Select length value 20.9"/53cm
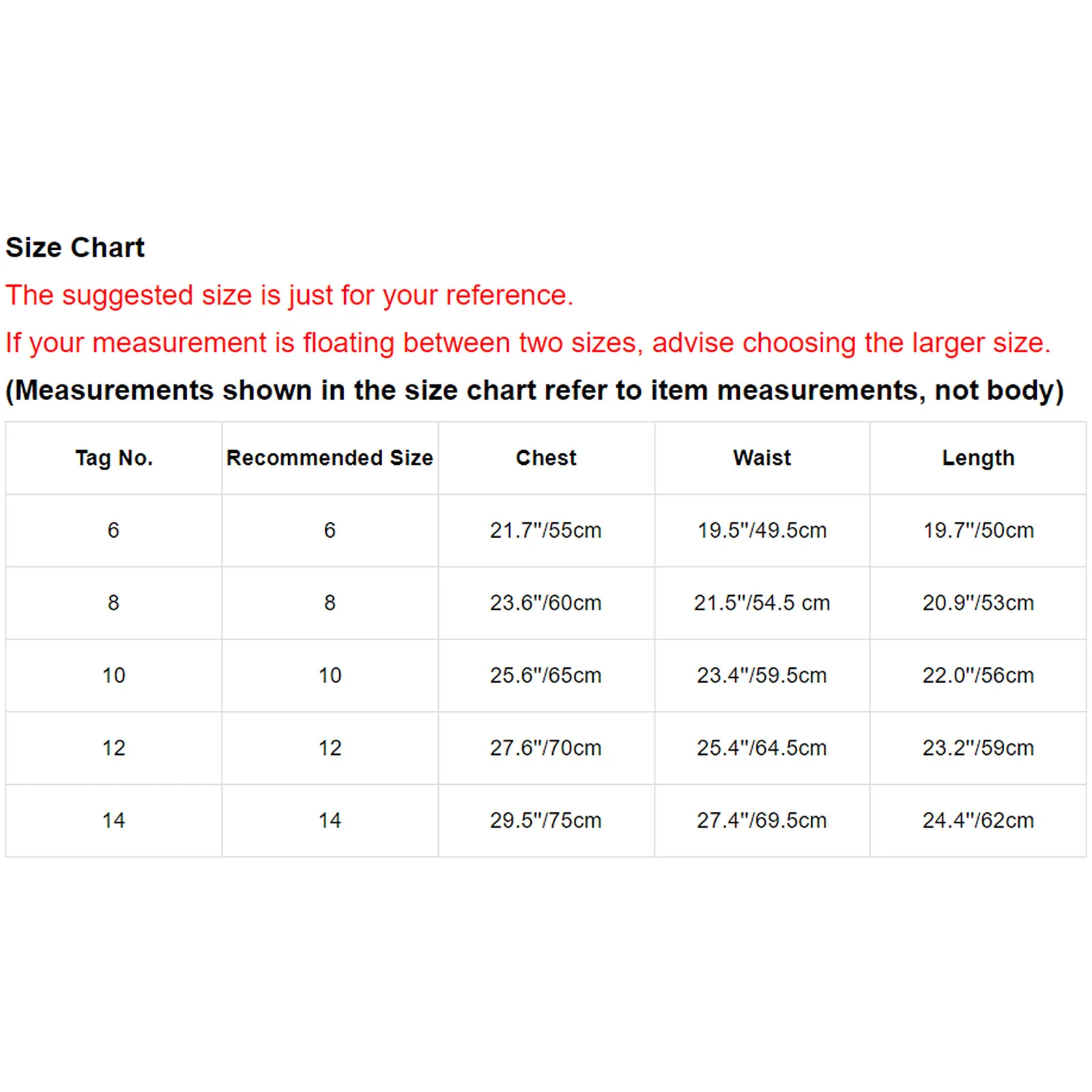The width and height of the screenshot is (1092, 1092). coord(978,603)
